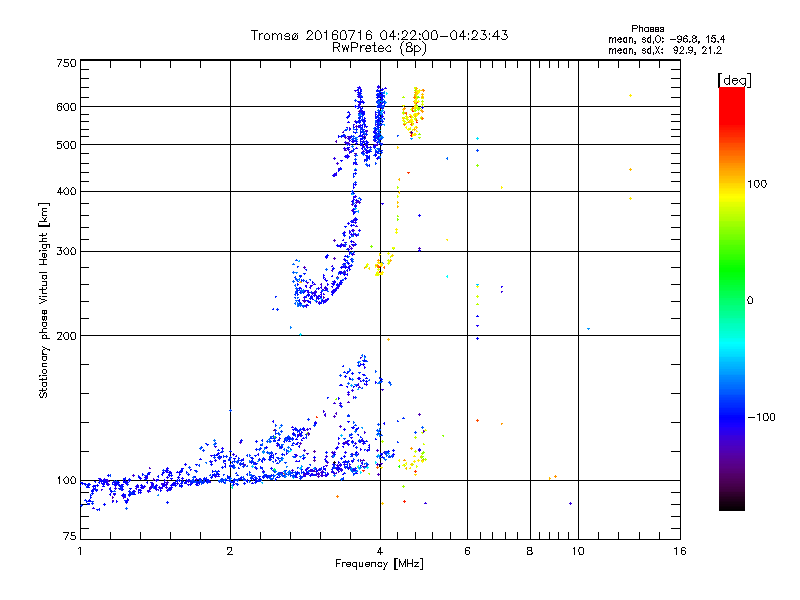
Task: Click the x-axis '8' tick label
Action: [530, 551]
